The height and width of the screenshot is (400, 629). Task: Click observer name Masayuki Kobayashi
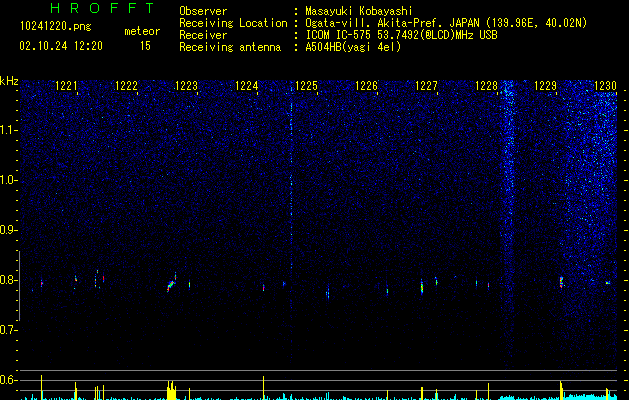pos(359,11)
